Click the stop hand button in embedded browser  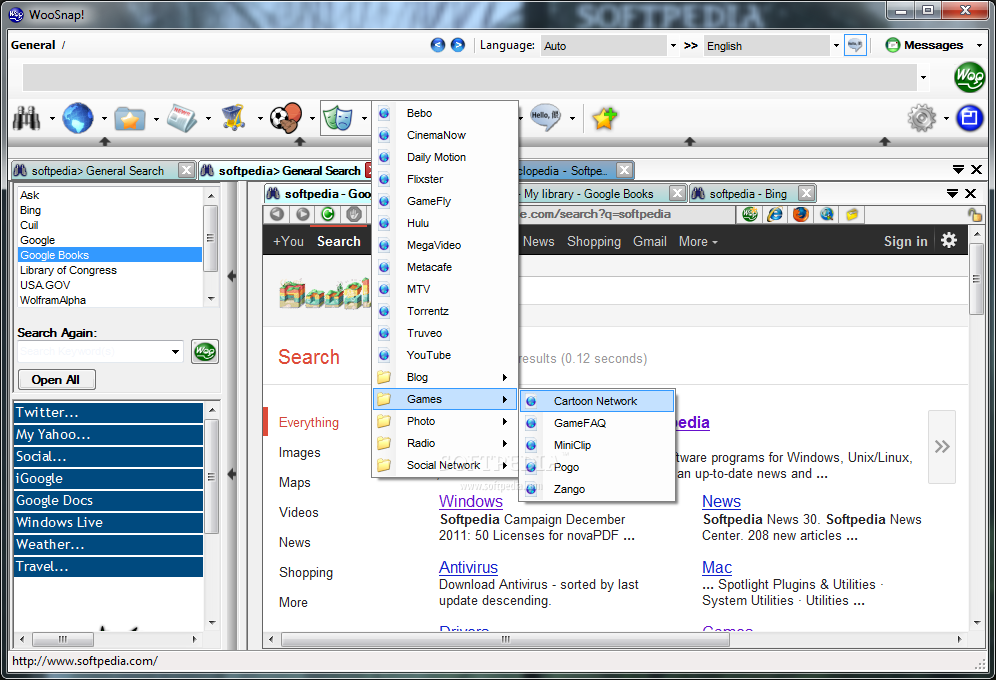tap(354, 214)
